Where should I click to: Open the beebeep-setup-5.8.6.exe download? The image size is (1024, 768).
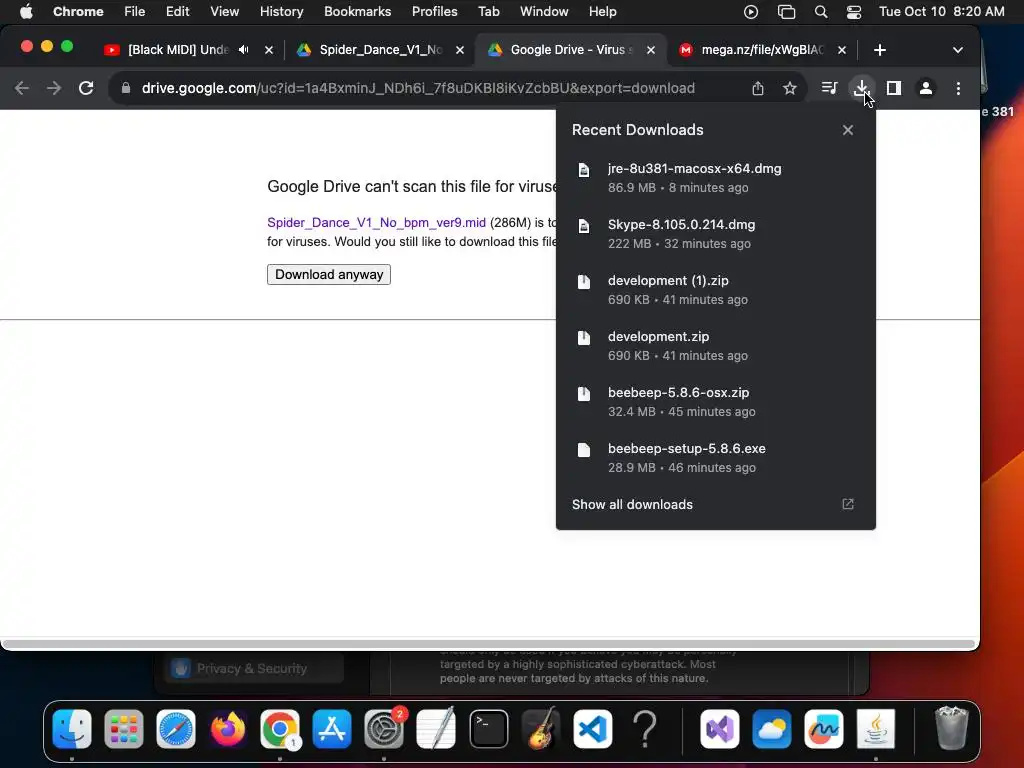tap(716, 458)
